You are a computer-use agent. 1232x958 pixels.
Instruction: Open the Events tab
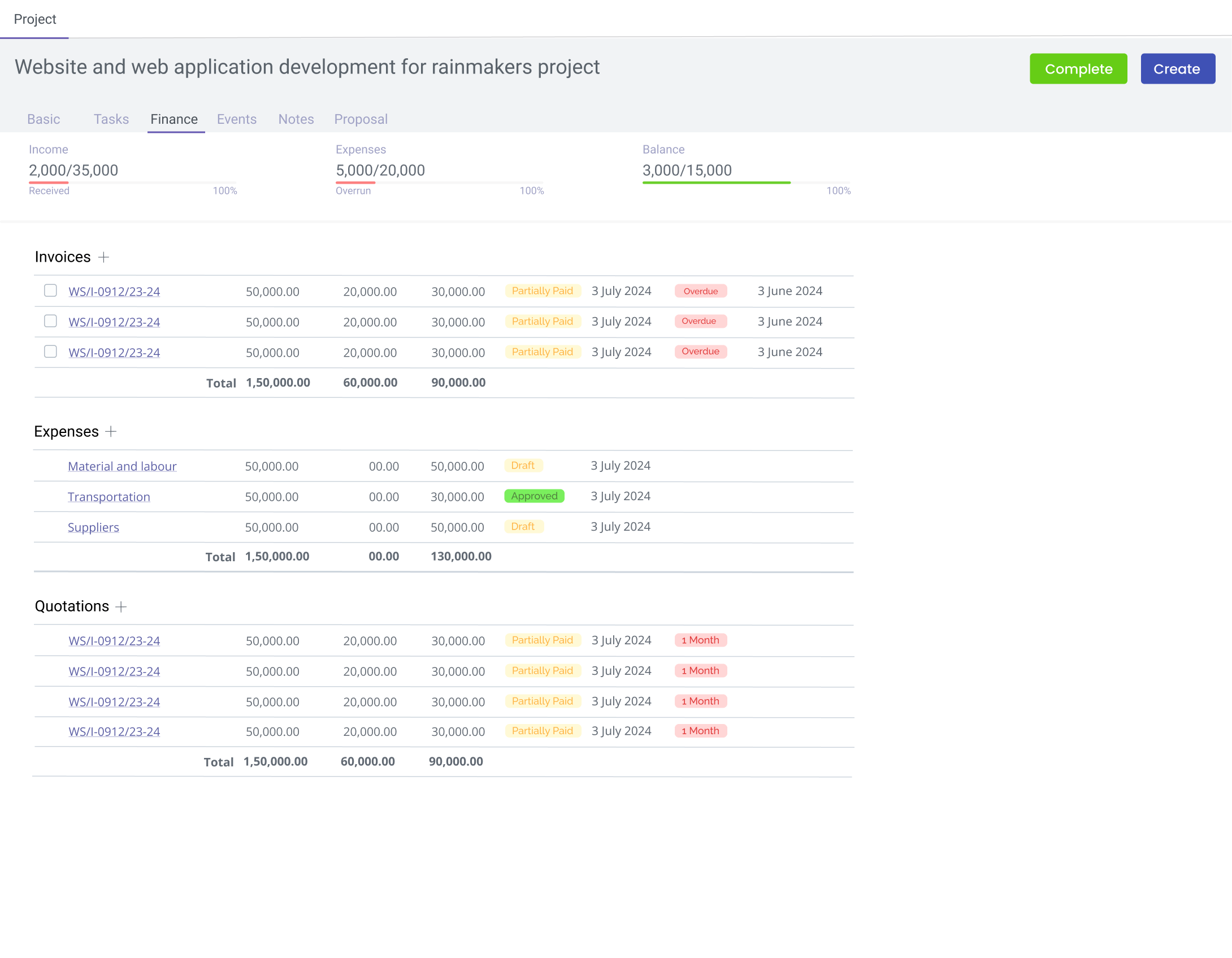click(x=237, y=119)
